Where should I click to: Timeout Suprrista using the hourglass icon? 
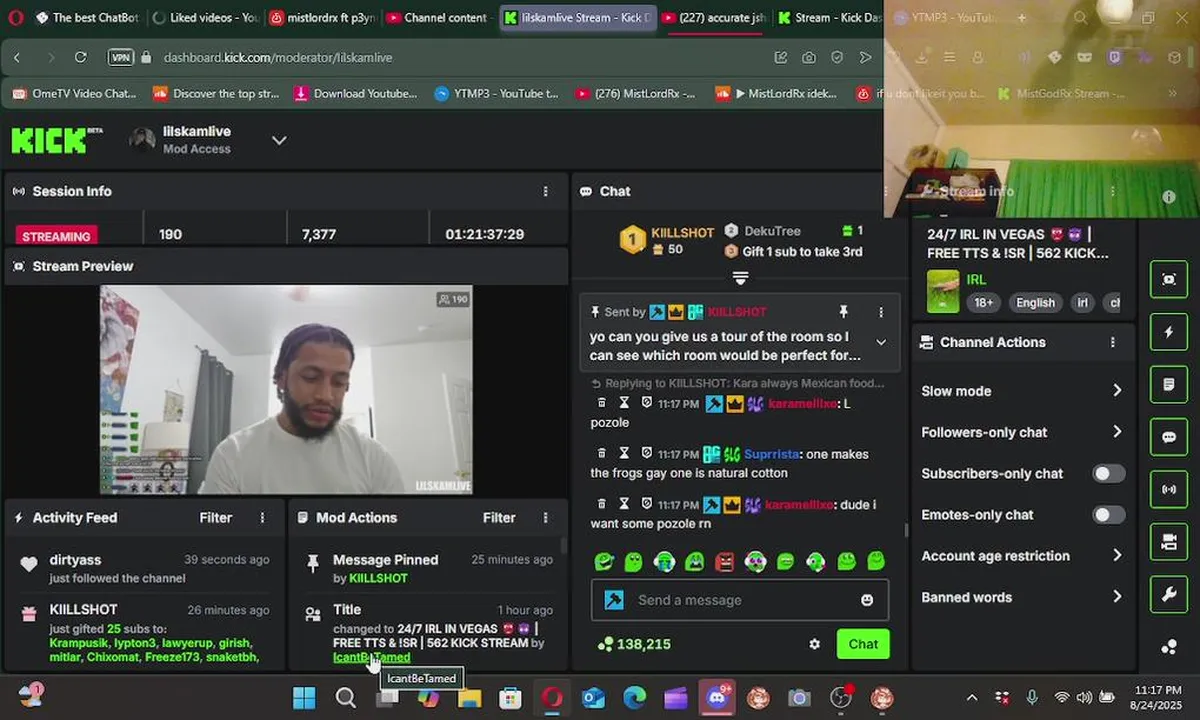624,454
